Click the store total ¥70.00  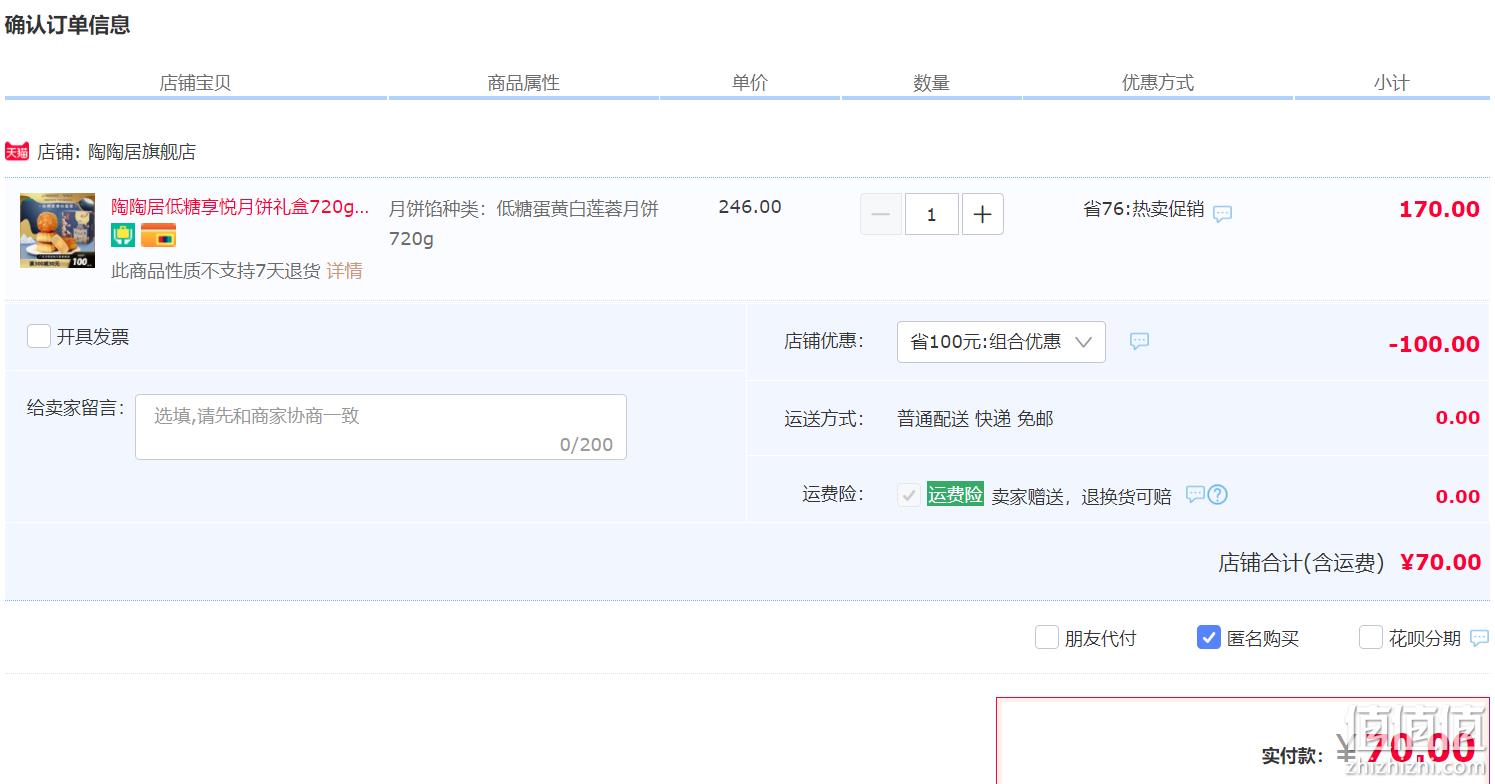(1441, 562)
